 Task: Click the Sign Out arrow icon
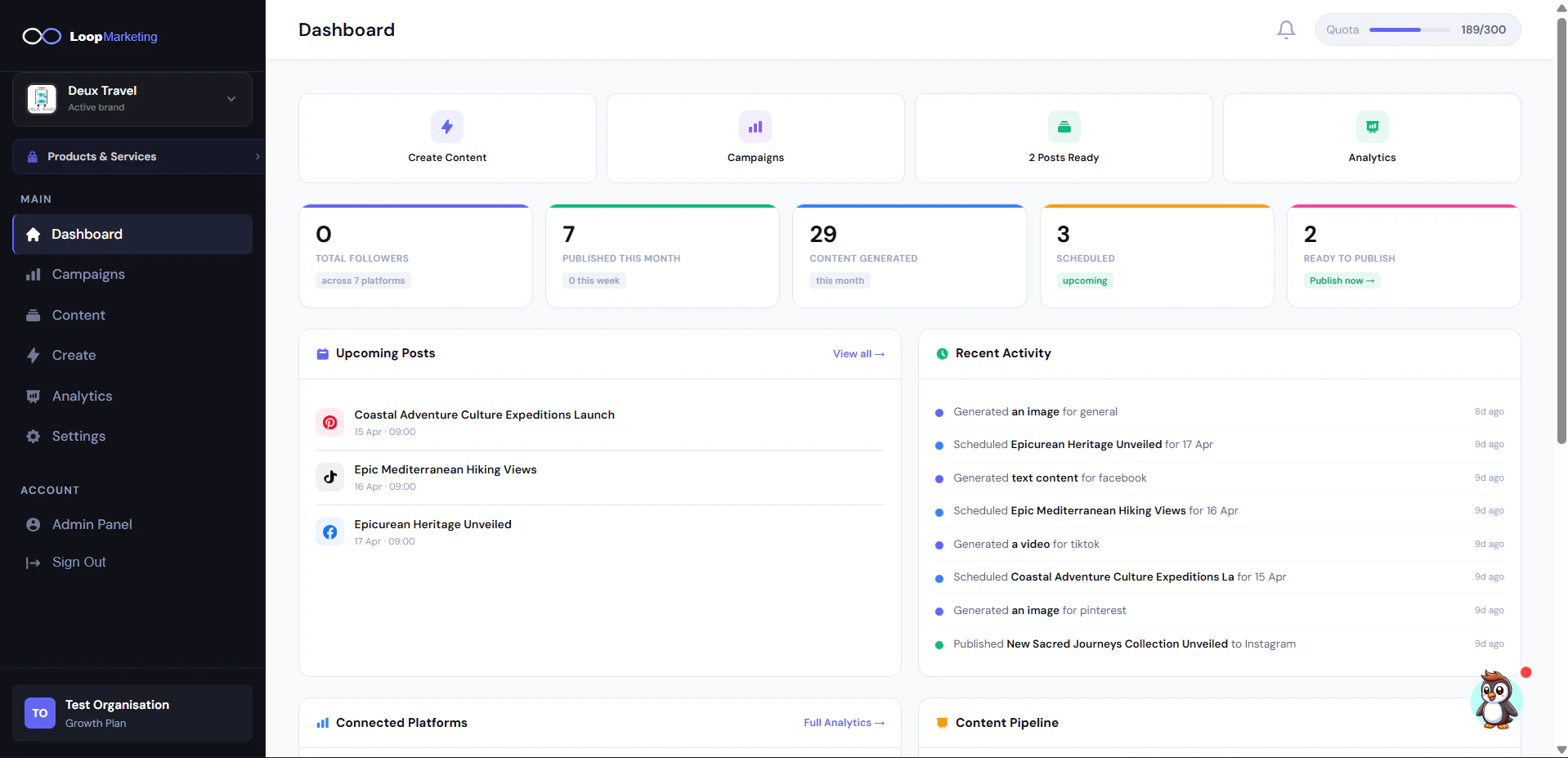point(33,563)
